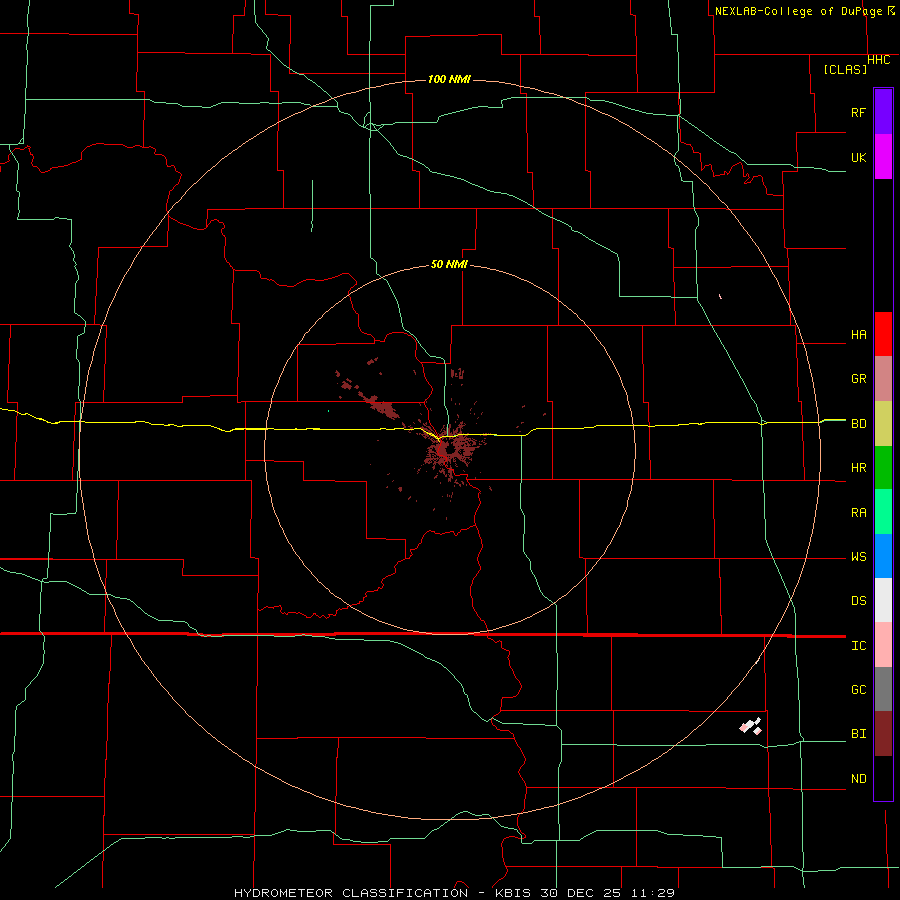The image size is (900, 900).
Task: Click the UK legend label
Action: (858, 158)
